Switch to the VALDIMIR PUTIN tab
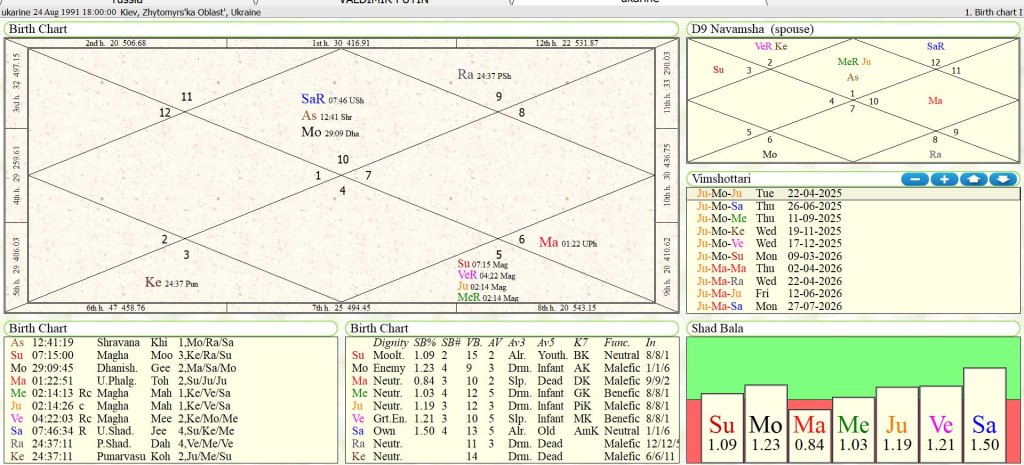Image resolution: width=1024 pixels, height=465 pixels. pyautogui.click(x=385, y=3)
